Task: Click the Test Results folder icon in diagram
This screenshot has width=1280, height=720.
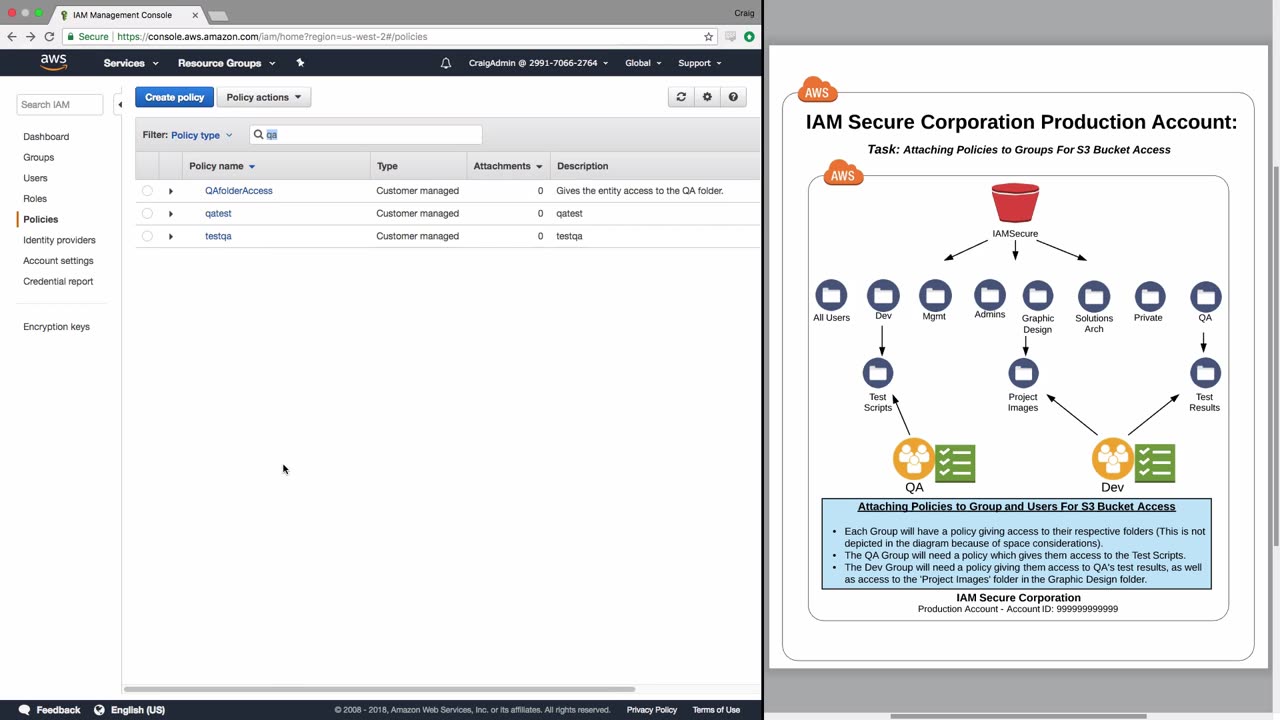Action: 1205,373
